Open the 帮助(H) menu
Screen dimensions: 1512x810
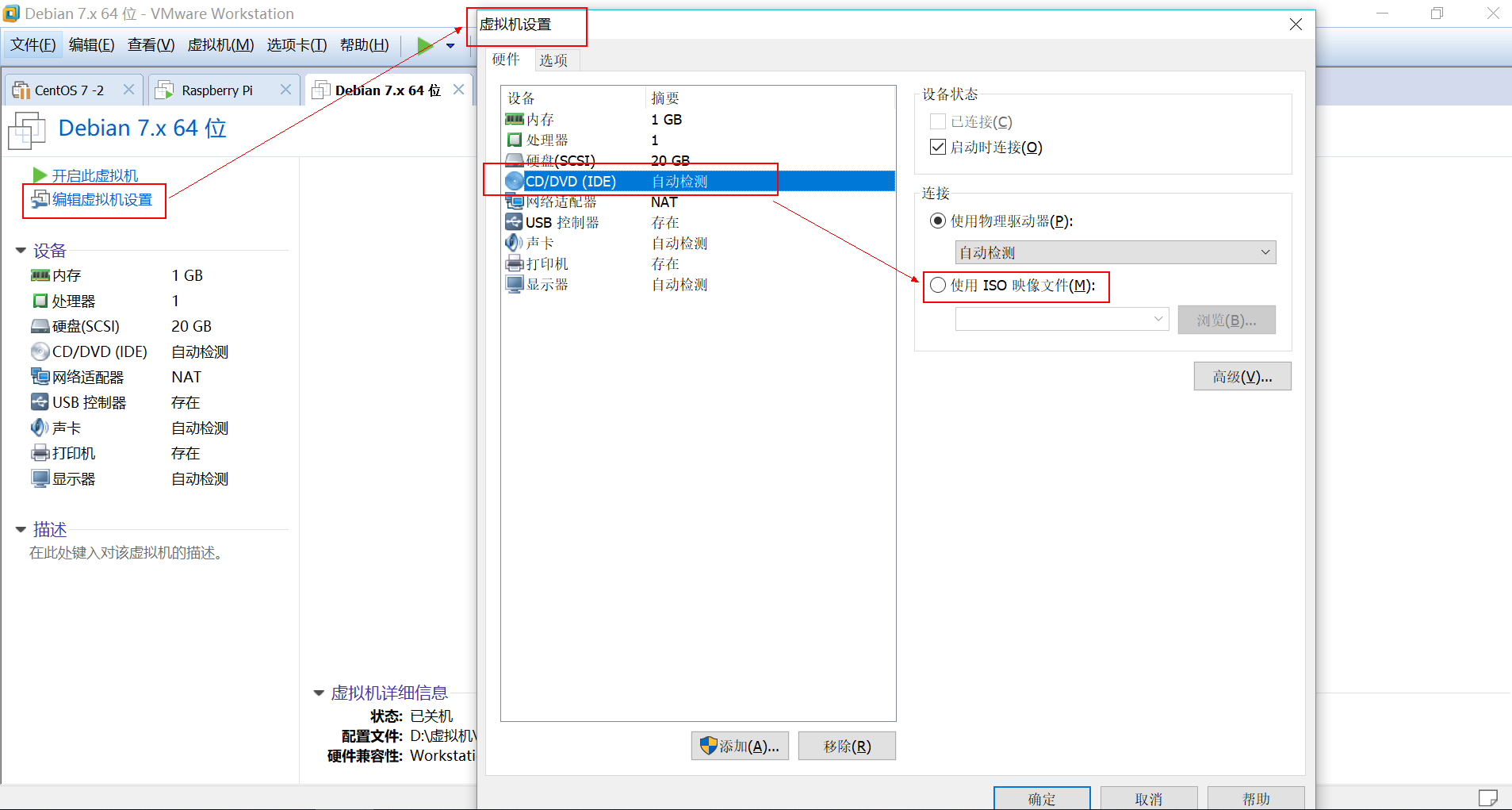tap(365, 45)
